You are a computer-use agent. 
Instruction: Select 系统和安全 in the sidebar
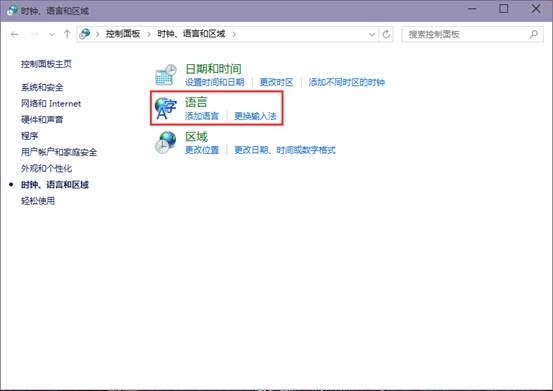42,87
